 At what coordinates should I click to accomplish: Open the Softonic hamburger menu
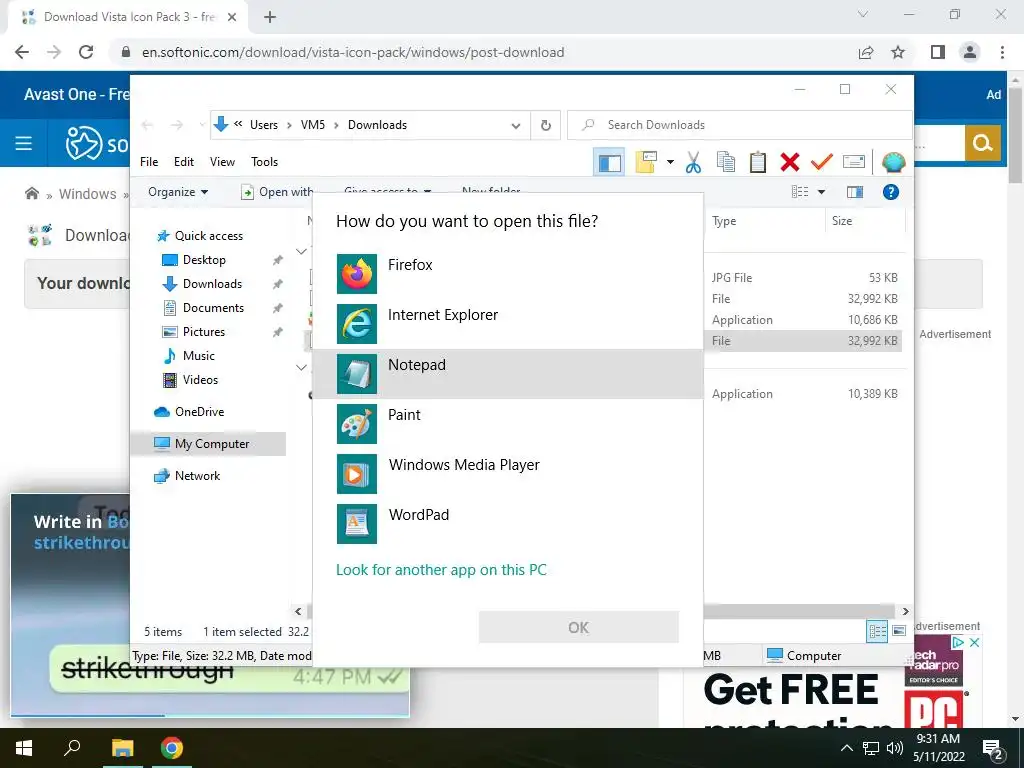[24, 143]
